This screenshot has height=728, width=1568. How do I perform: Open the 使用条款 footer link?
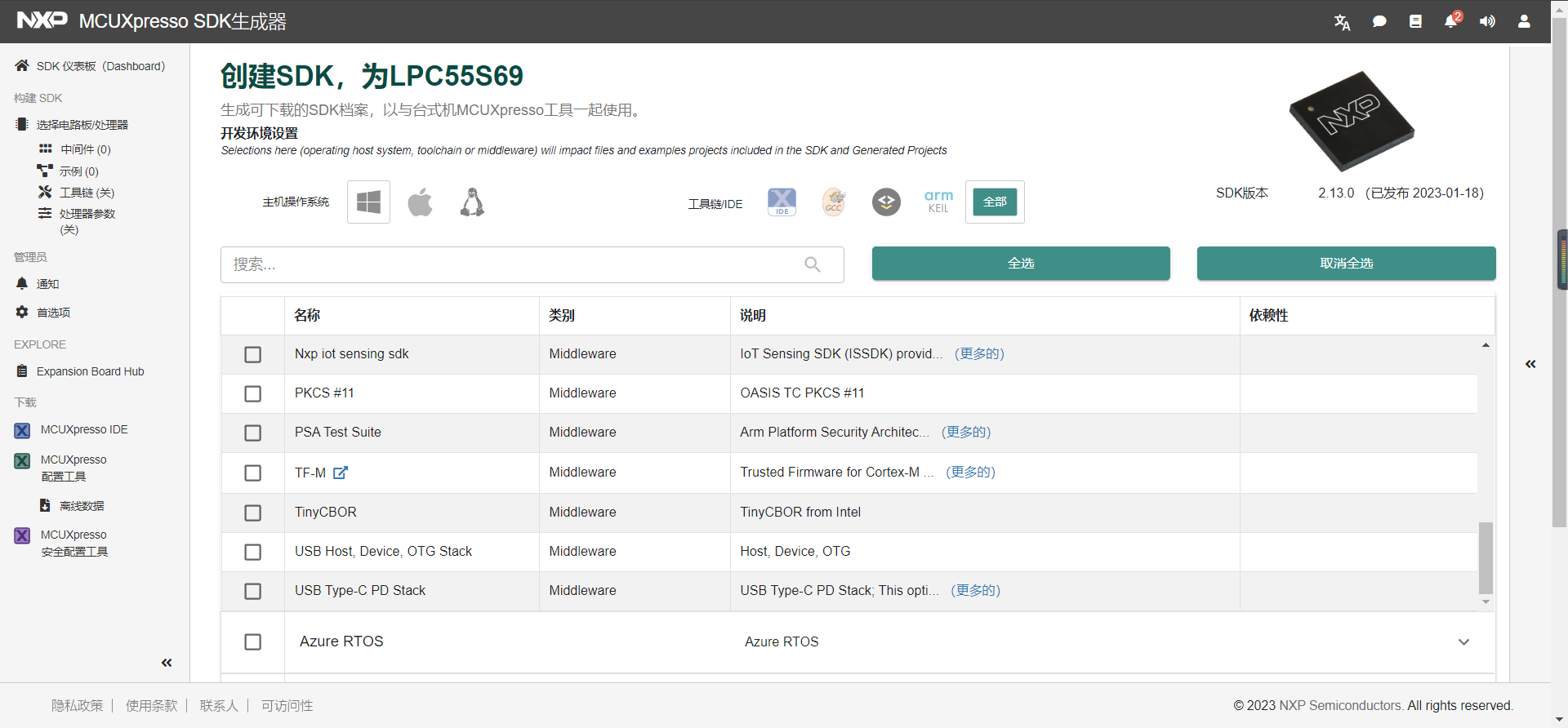coord(151,705)
